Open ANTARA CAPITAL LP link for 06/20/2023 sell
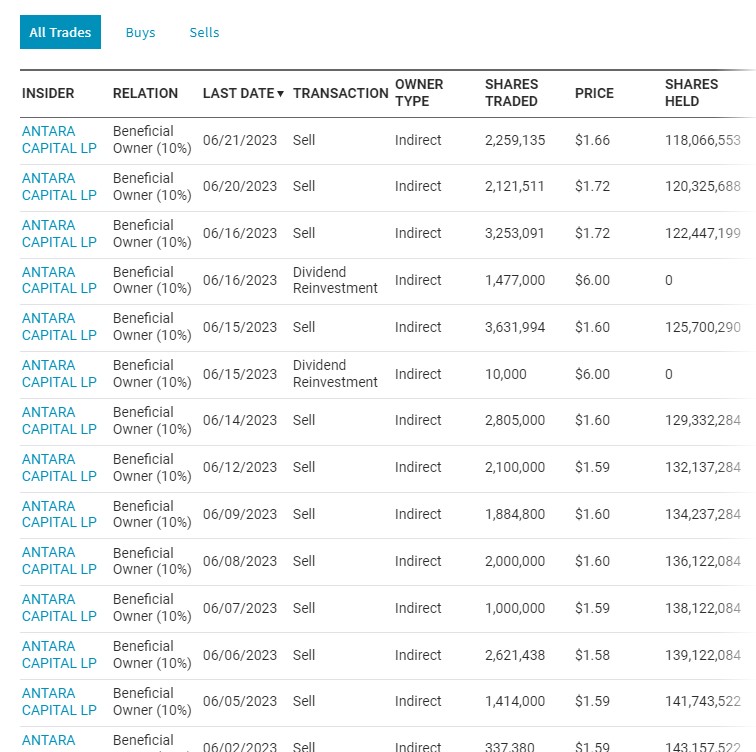Screen dimensions: 756x752 (59, 187)
